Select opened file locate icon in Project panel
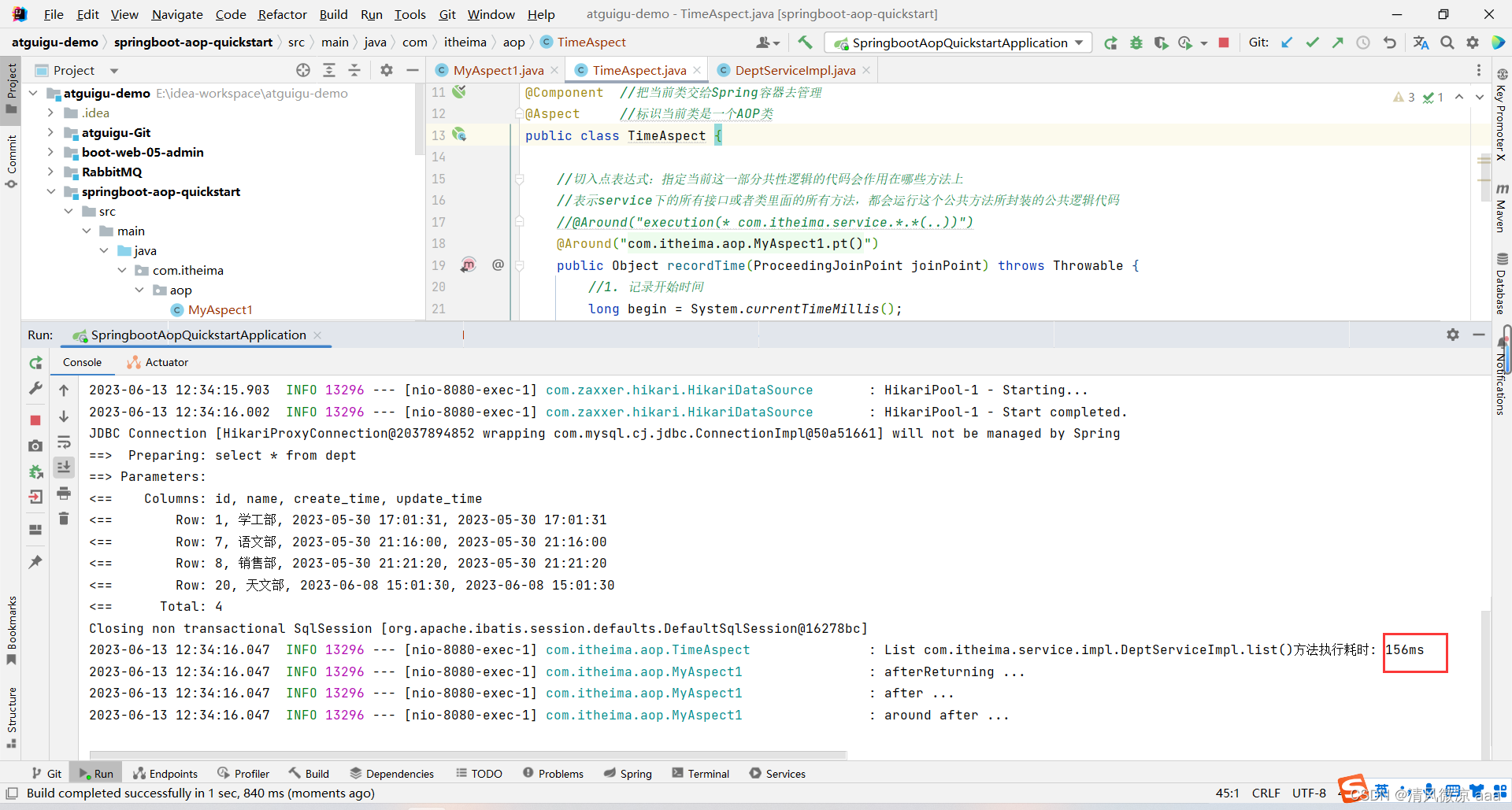Screen dimensions: 1512x810 click(303, 70)
